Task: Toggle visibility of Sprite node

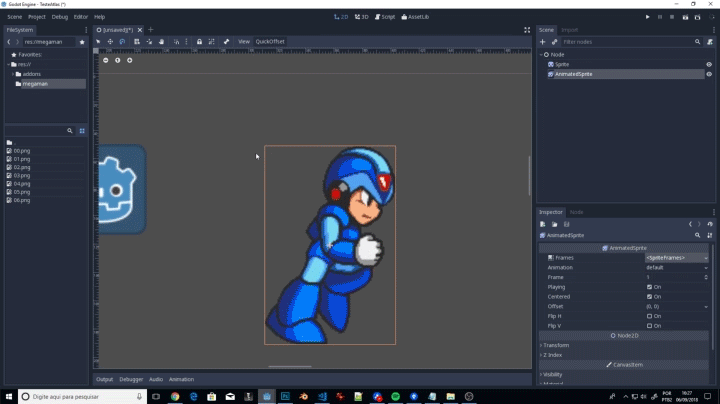Action: (x=709, y=64)
